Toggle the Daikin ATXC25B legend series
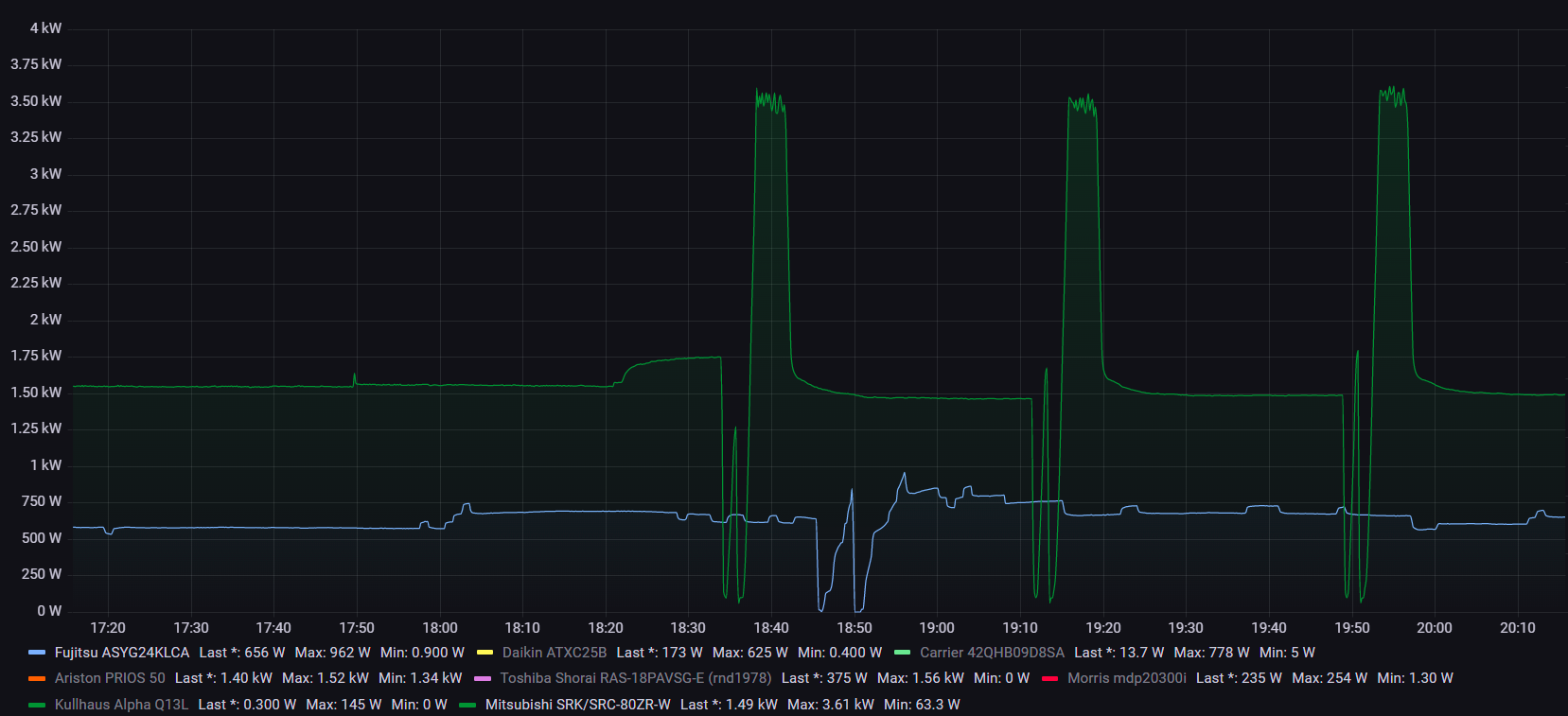The width and height of the screenshot is (1568, 716). [555, 653]
